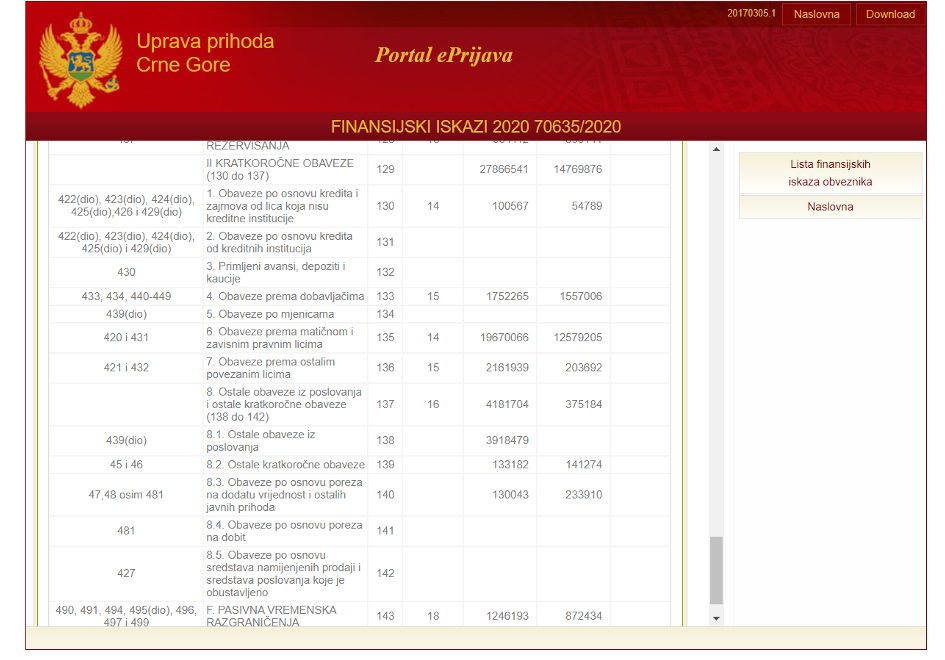
Task: Select the FINANSIJSKI ISKAZI 2020 70635/2020 title
Action: click(476, 127)
